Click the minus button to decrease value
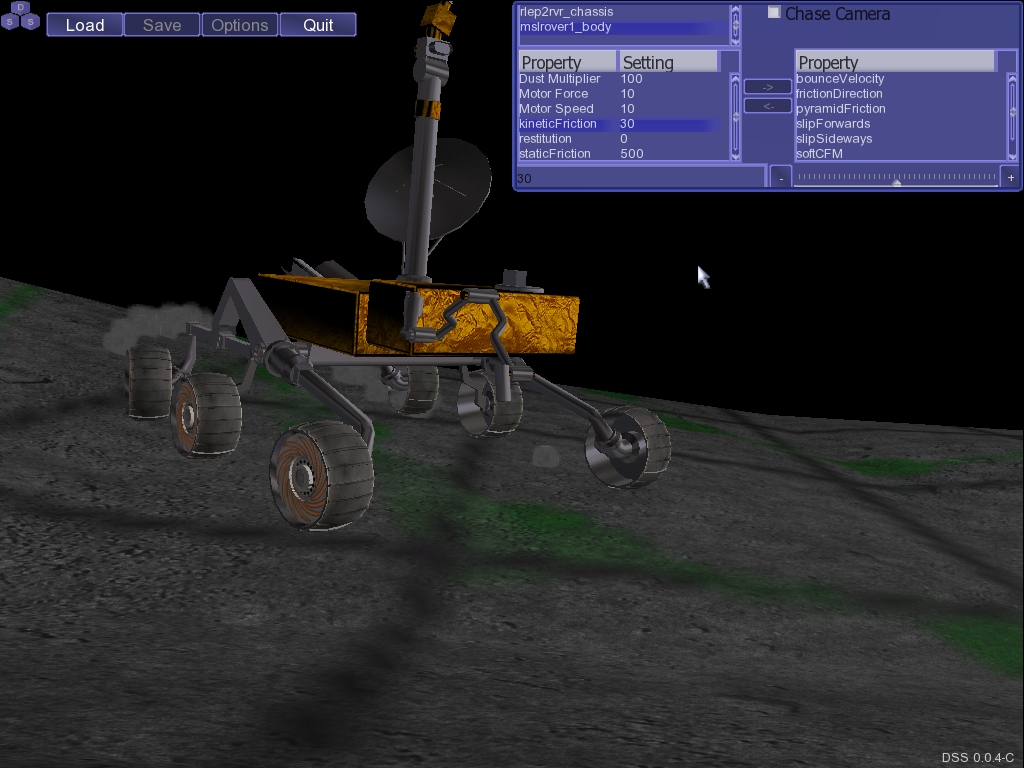Image resolution: width=1024 pixels, height=768 pixels. pyautogui.click(x=781, y=178)
